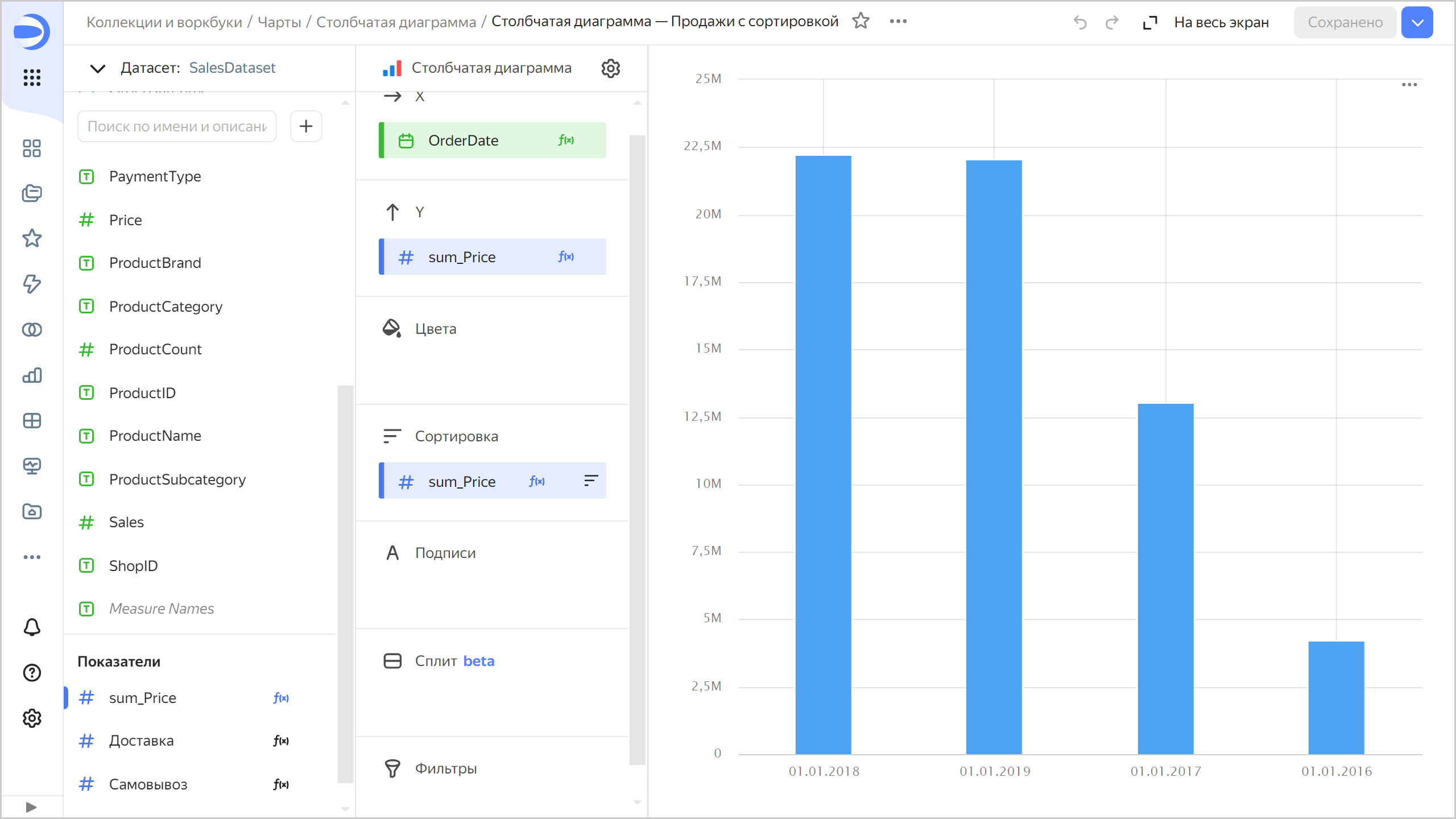Add chart to favorites with star

[x=861, y=22]
